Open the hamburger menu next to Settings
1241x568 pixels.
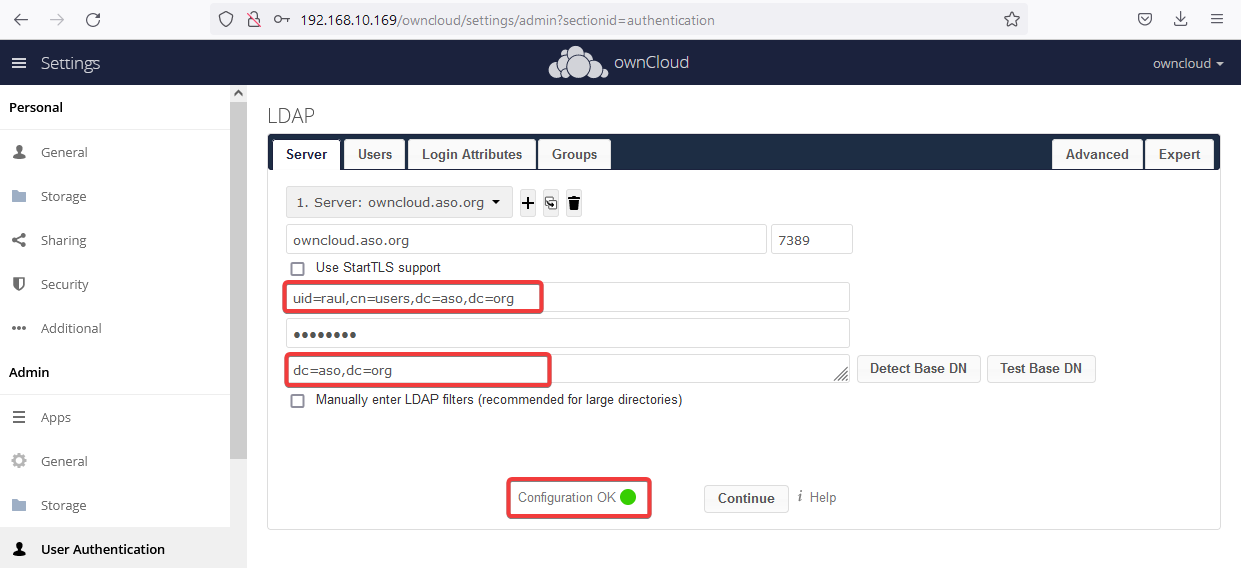click(18, 63)
